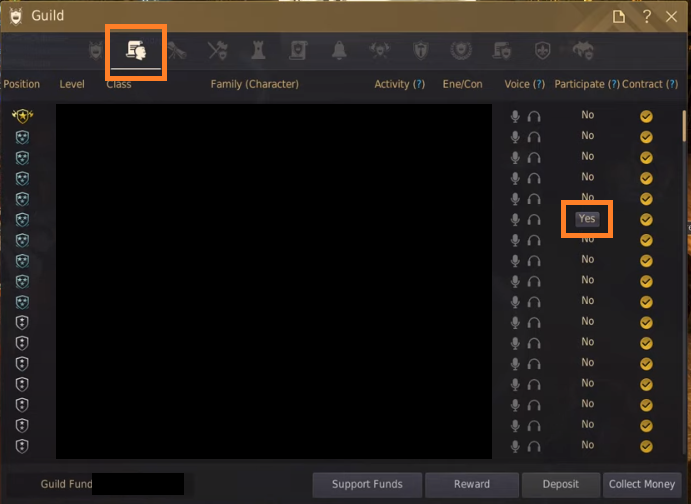The height and width of the screenshot is (504, 691).
Task: Open the scroll with shield tab
Action: (x=298, y=51)
